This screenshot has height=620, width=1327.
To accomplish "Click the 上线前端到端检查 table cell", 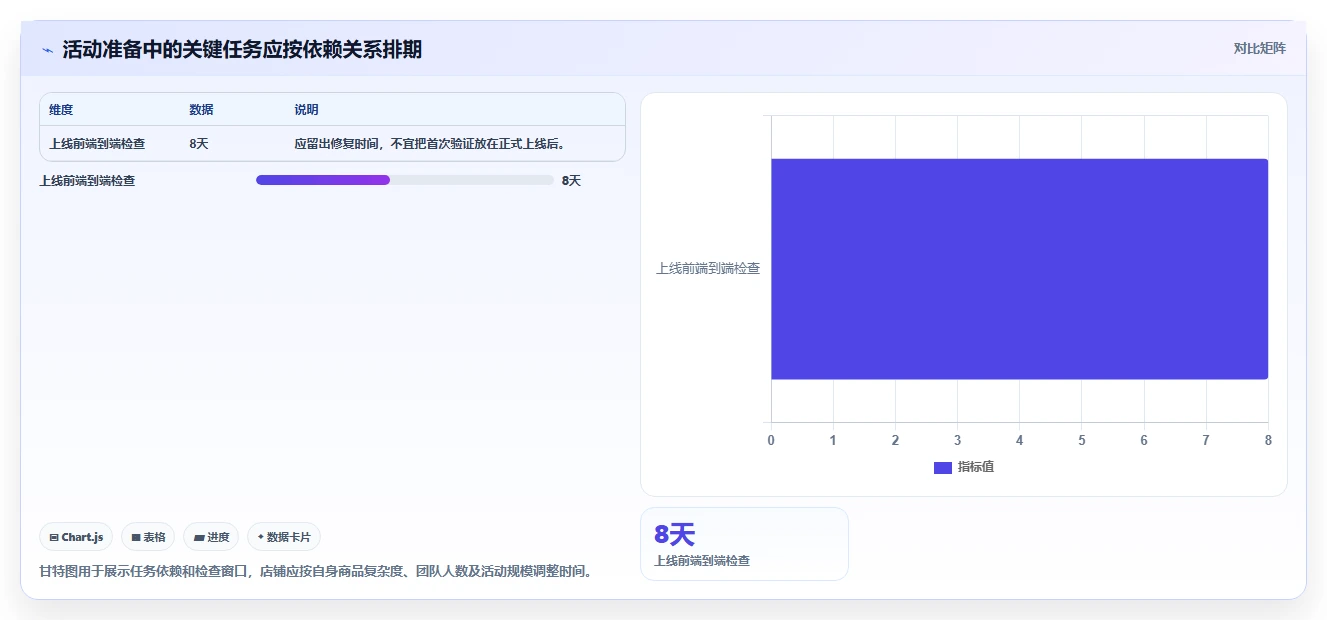I will [x=97, y=144].
